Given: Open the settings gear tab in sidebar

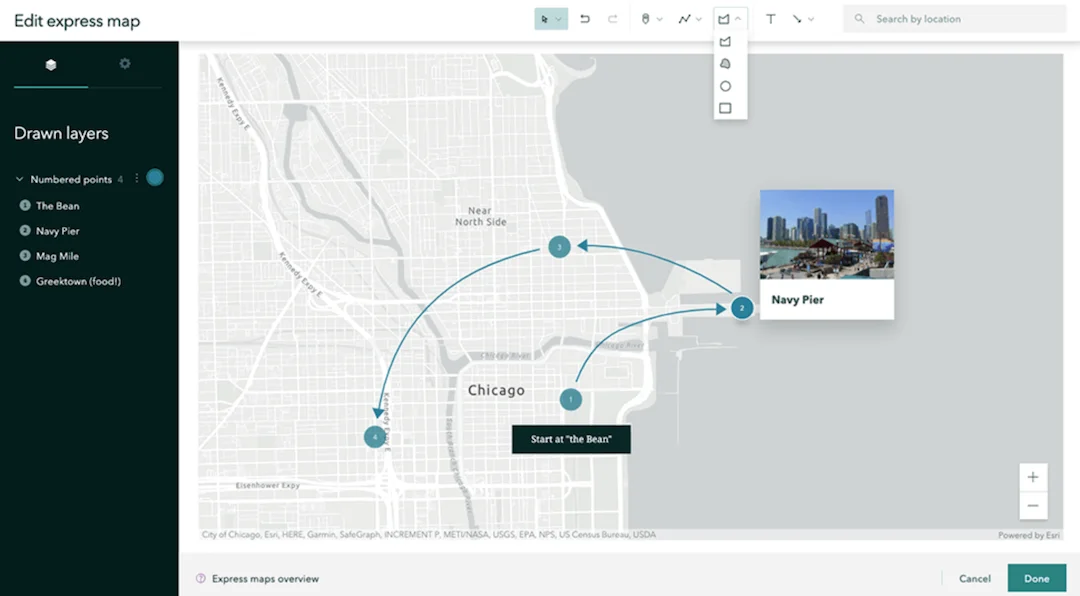Looking at the screenshot, I should (x=125, y=64).
